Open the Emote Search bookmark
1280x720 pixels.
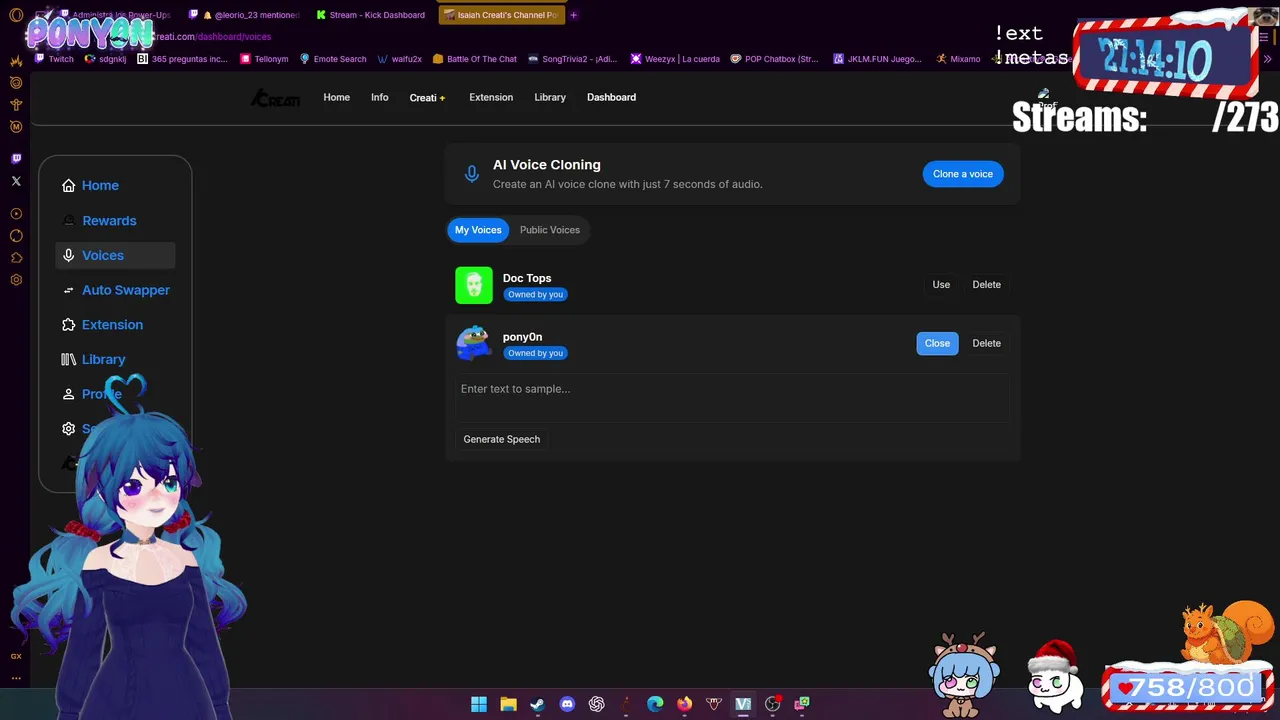coord(333,59)
